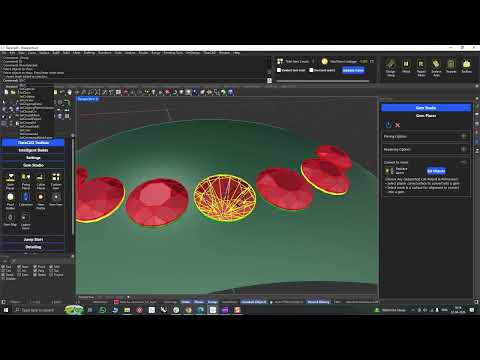This screenshot has height=360, width=480.
Task: Tick the second checkbox under Total Gem Count
Action: [x=311, y=70]
